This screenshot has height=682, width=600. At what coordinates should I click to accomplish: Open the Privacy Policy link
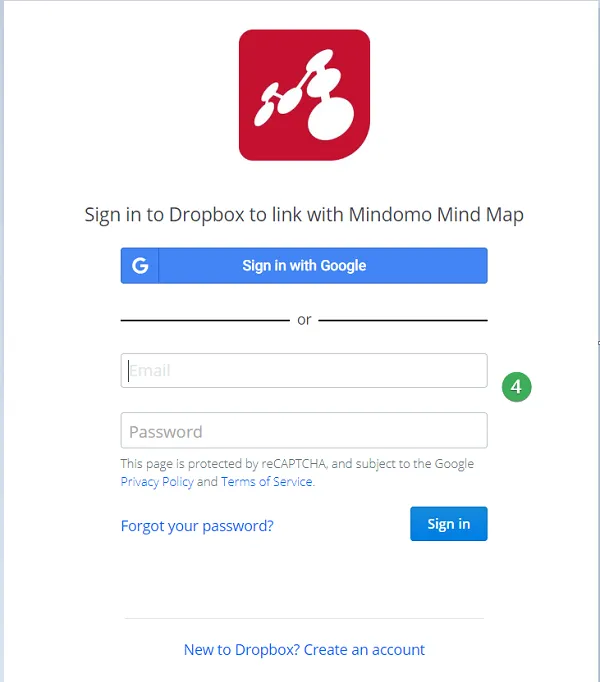157,482
